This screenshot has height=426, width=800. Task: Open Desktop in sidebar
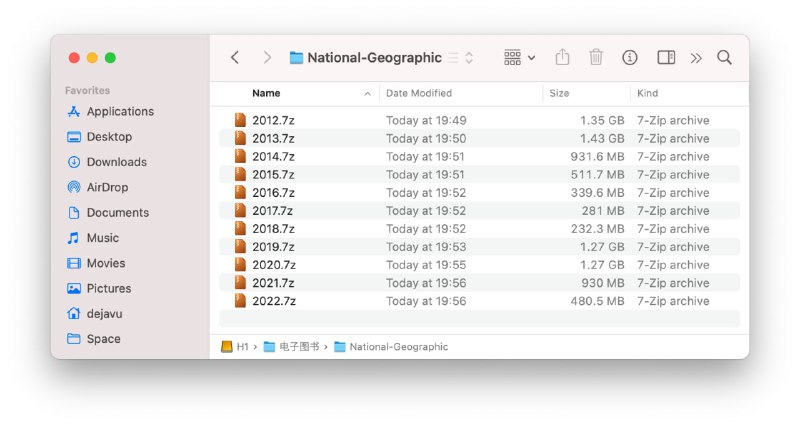tap(99, 137)
